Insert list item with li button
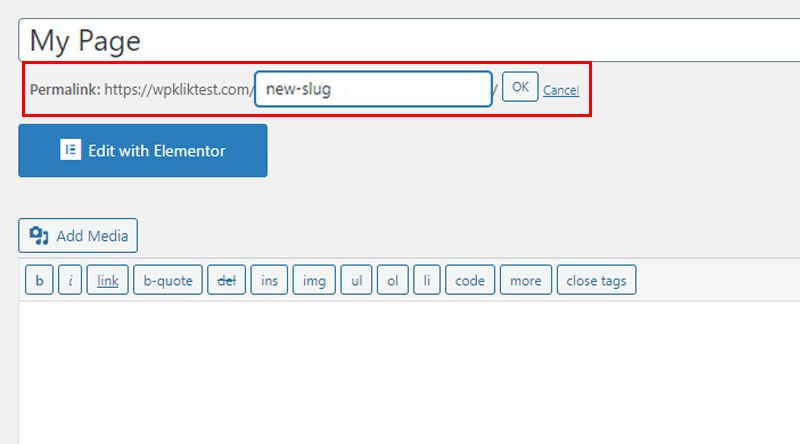 pyautogui.click(x=427, y=280)
